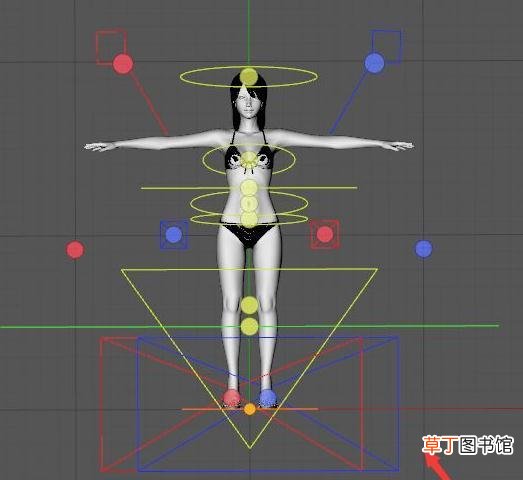Select the blue sphere at the upper-right arm controller

[x=374, y=63]
